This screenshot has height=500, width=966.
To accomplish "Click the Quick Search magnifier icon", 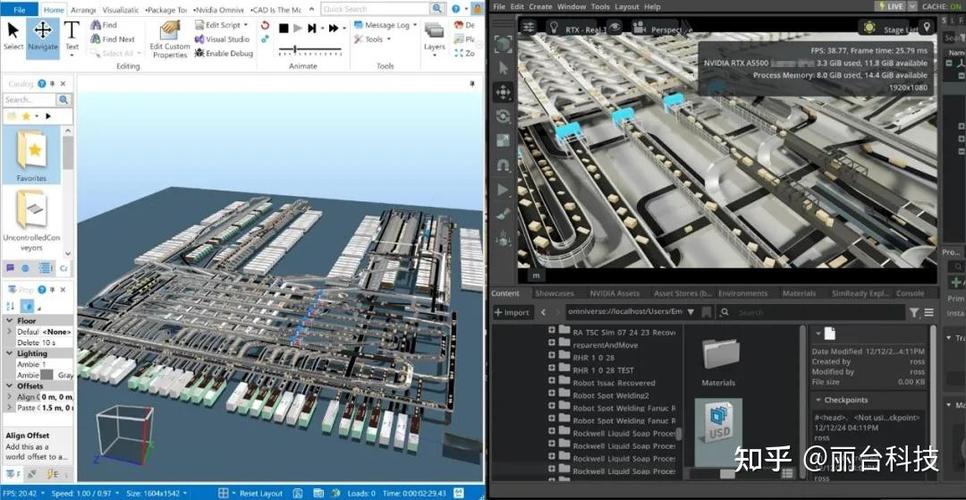I will coord(437,9).
